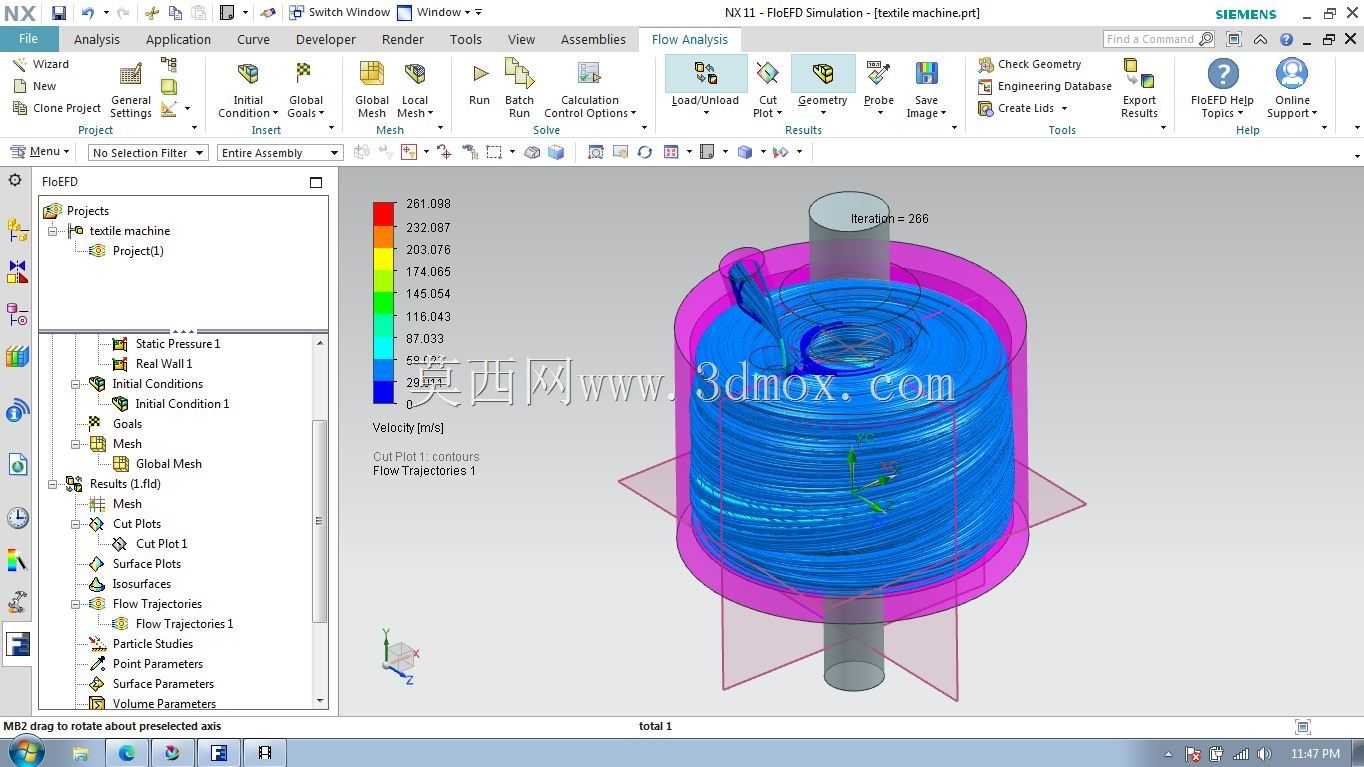1364x767 pixels.
Task: Open the Selection Filter dropdown
Action: click(147, 152)
